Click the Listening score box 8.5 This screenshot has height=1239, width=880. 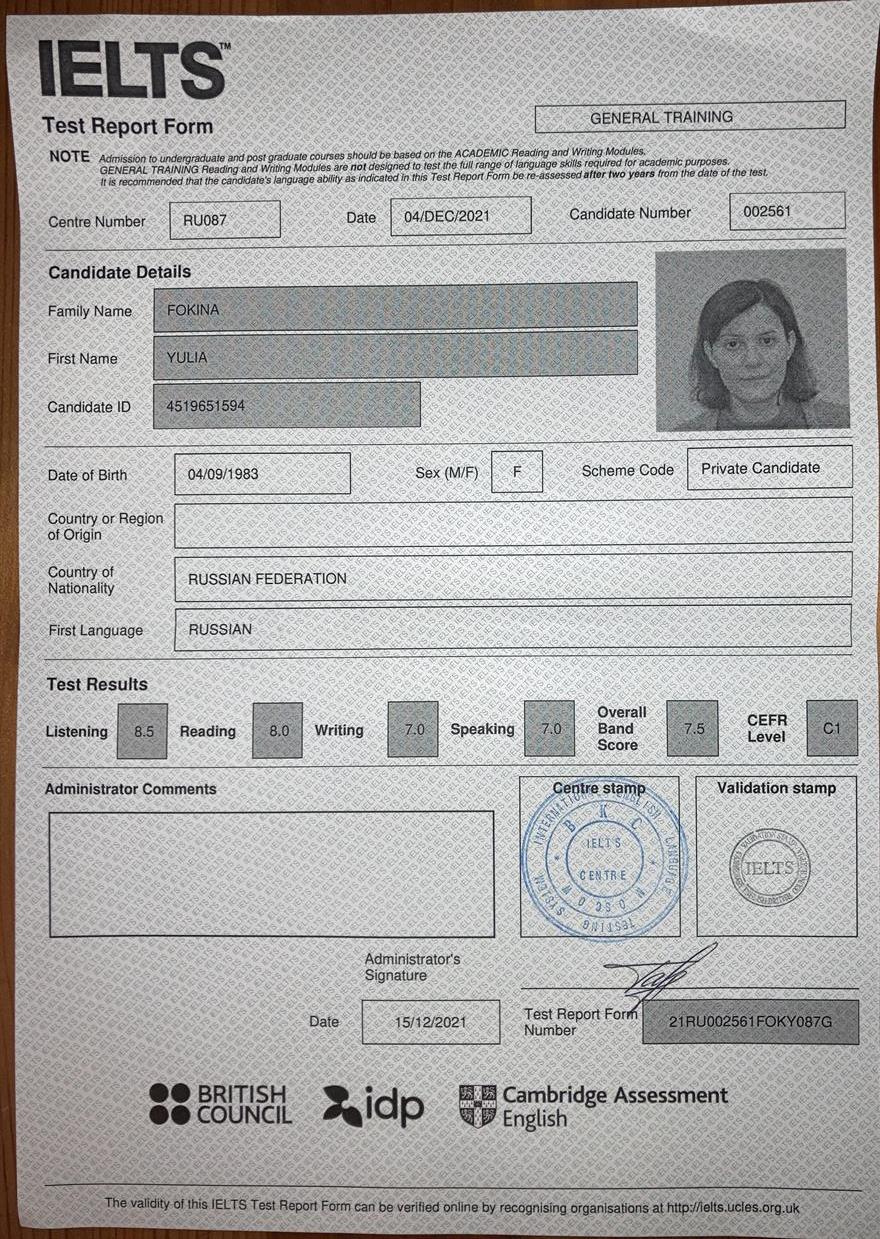point(143,731)
